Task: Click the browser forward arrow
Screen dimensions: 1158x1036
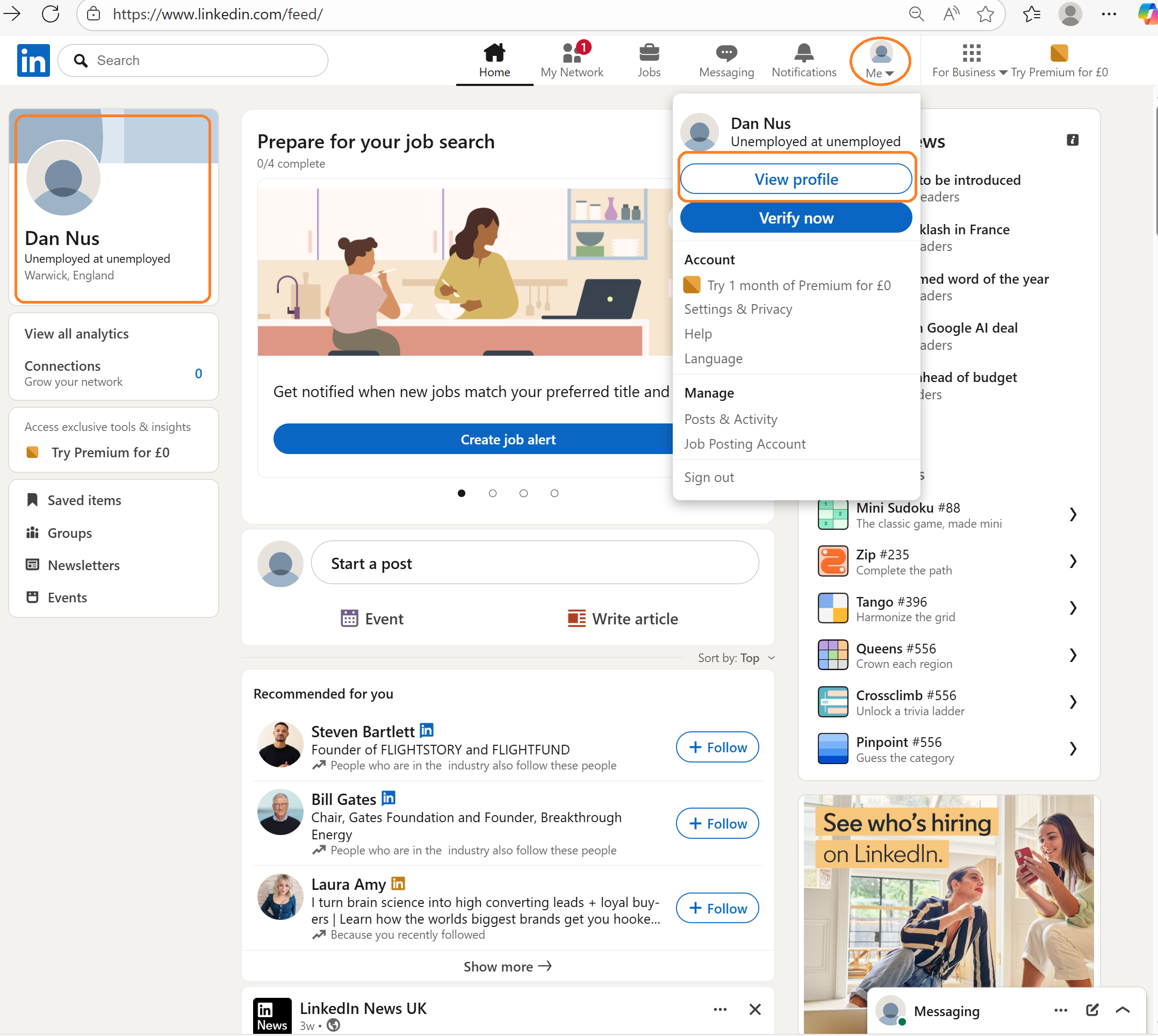Action: click(12, 13)
